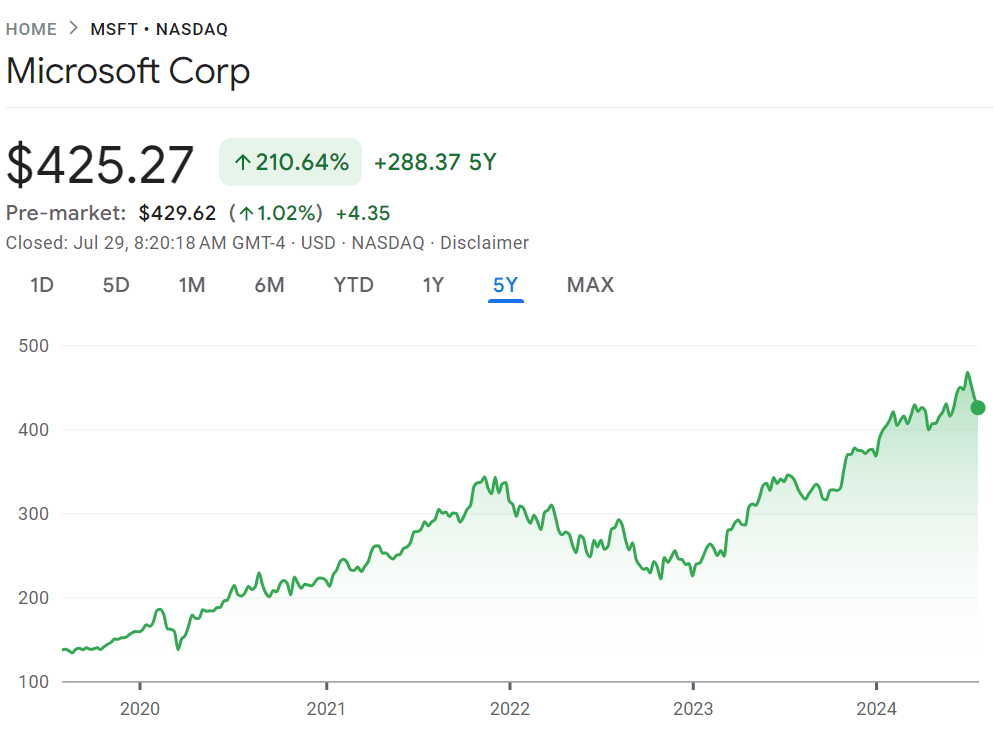Viewport: 994px width, 734px height.
Task: Click the Microsoft Corp heading
Action: 128,72
